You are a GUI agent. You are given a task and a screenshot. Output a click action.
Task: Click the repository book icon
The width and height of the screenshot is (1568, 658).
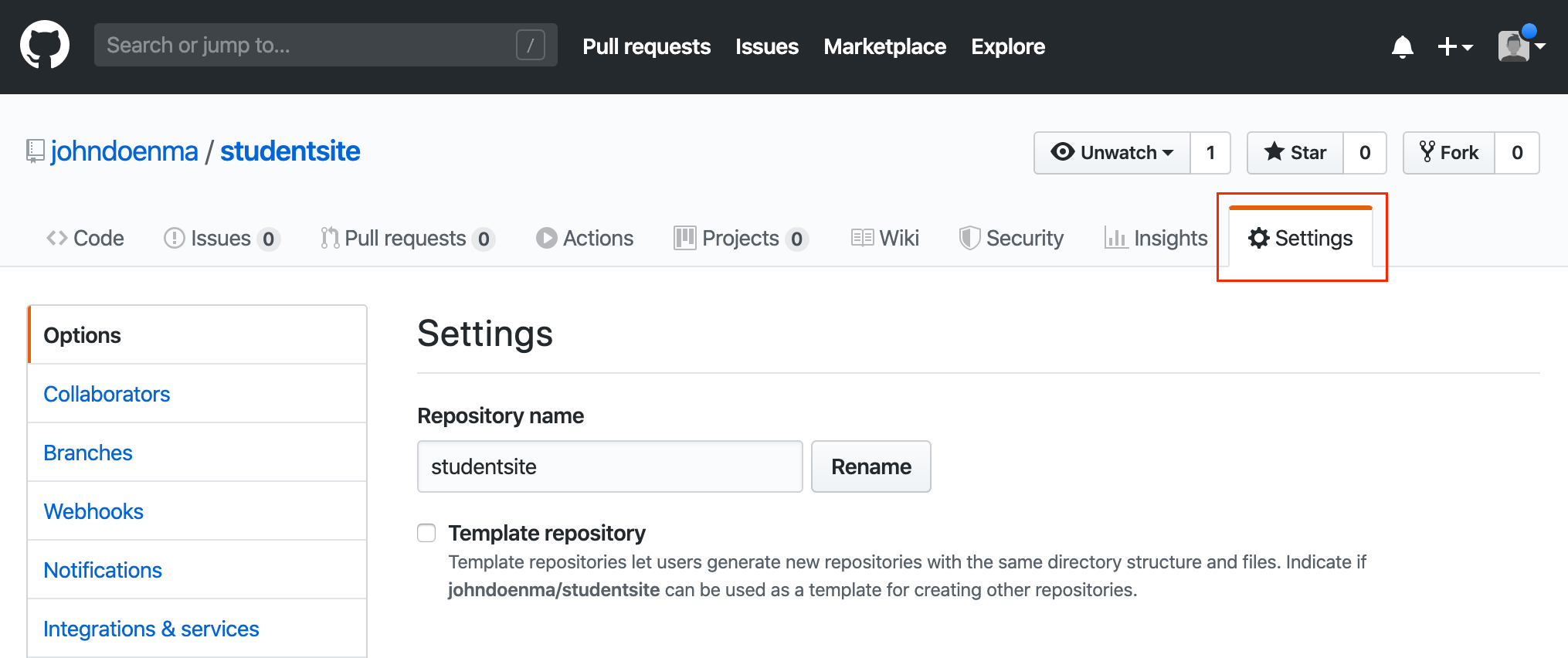point(35,151)
